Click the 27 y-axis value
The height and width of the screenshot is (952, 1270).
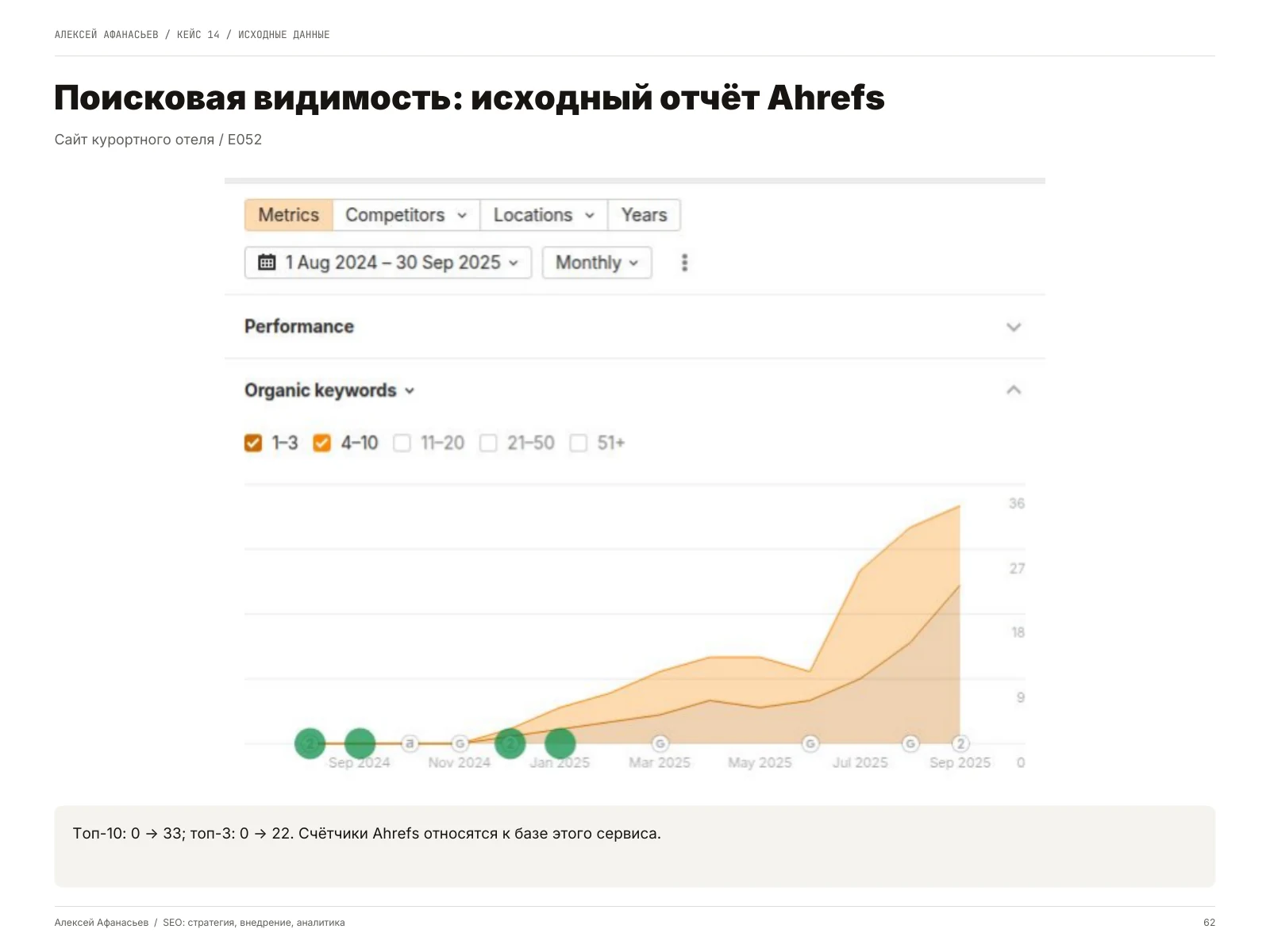click(1017, 569)
